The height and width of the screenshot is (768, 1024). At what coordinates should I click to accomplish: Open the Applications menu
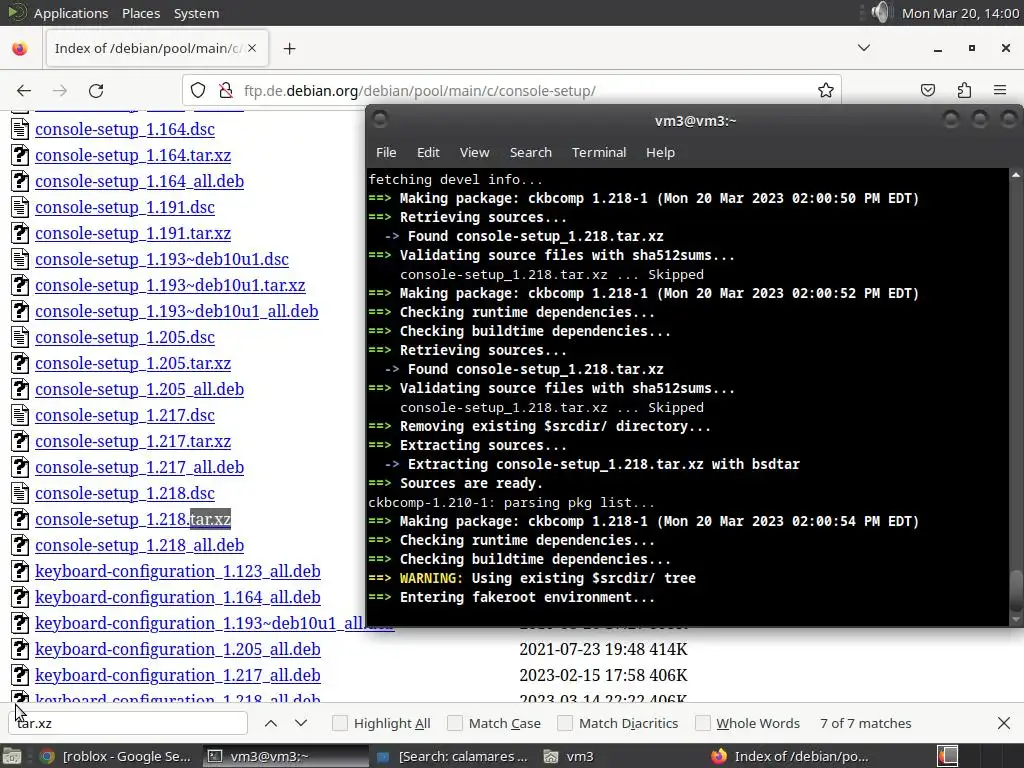(71, 13)
